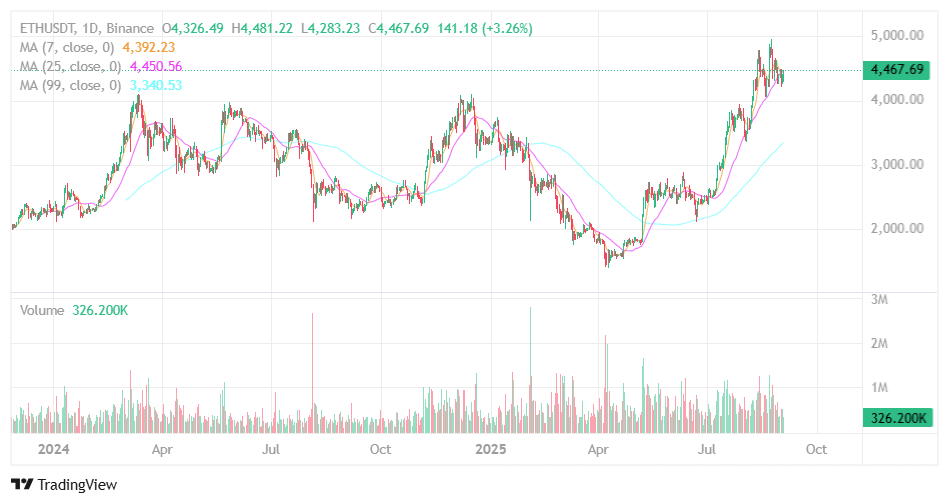Click the 2024 time axis label

click(53, 450)
